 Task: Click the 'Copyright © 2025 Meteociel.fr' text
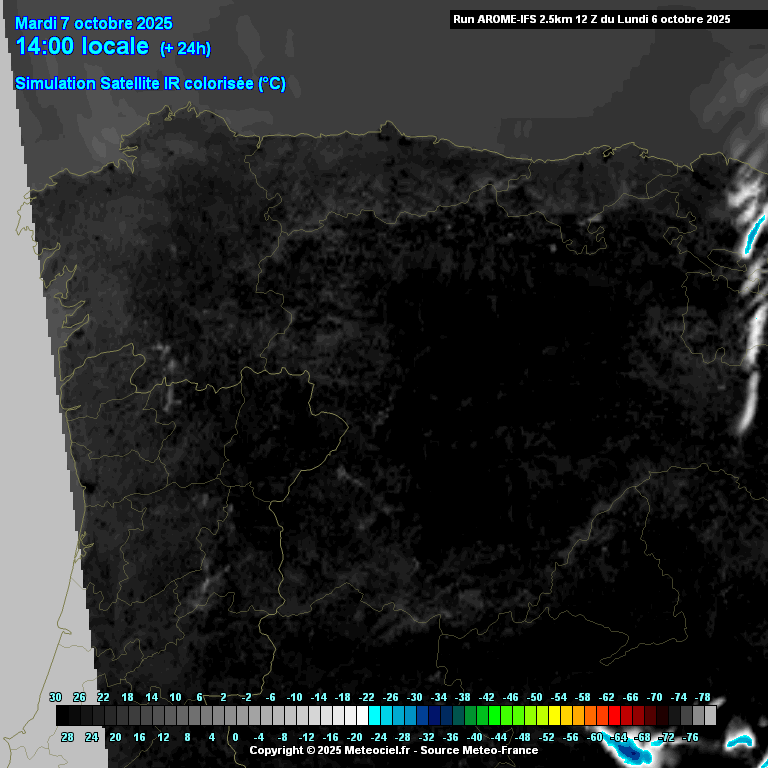click(x=329, y=750)
